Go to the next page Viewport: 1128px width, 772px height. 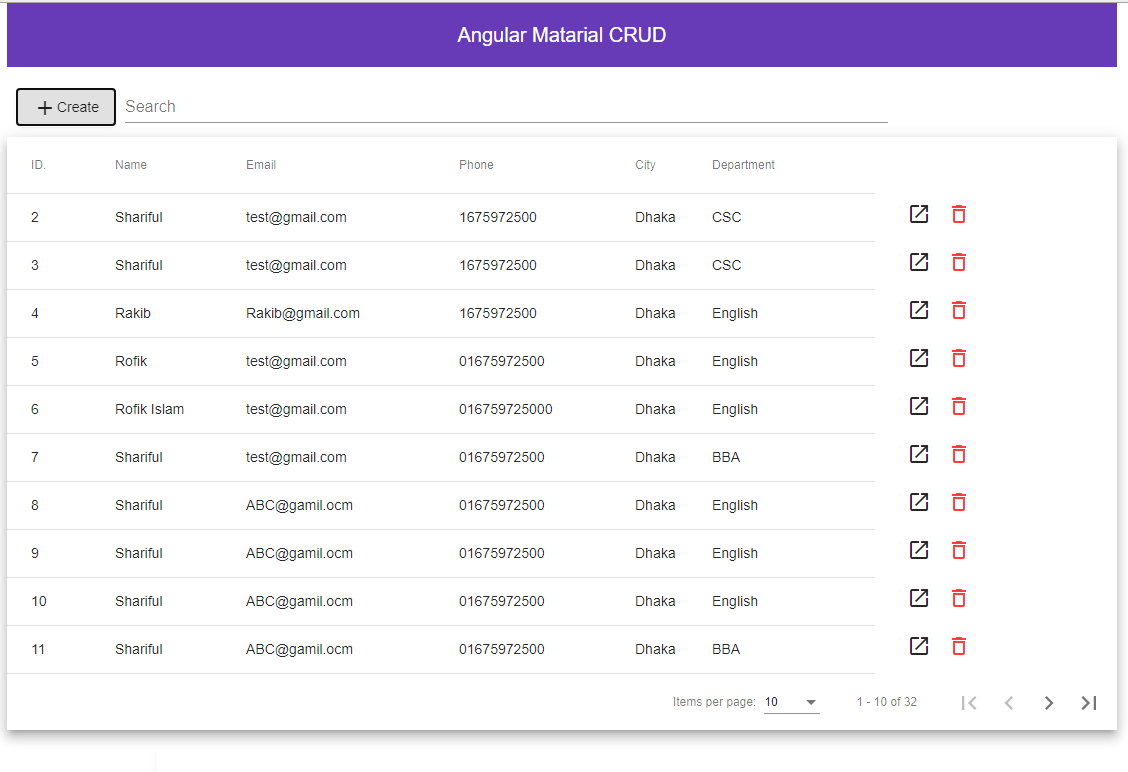(x=1048, y=703)
